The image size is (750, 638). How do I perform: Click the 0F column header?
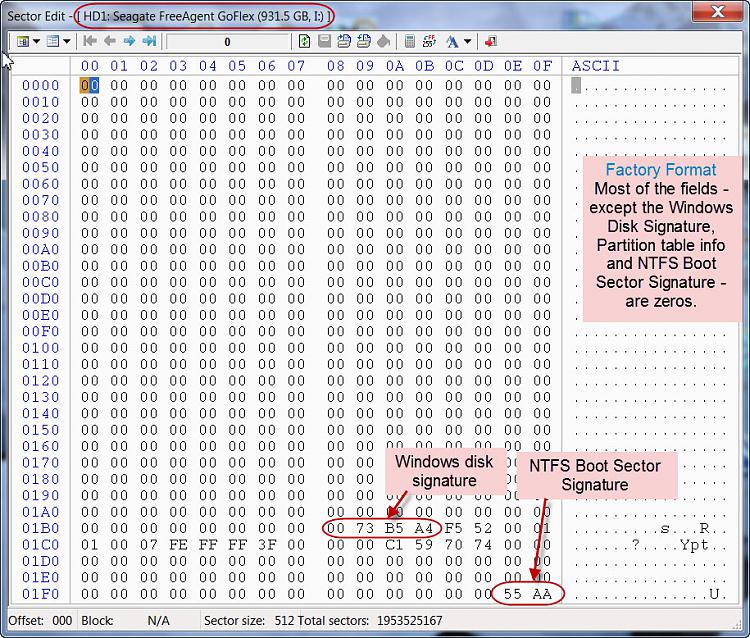542,66
